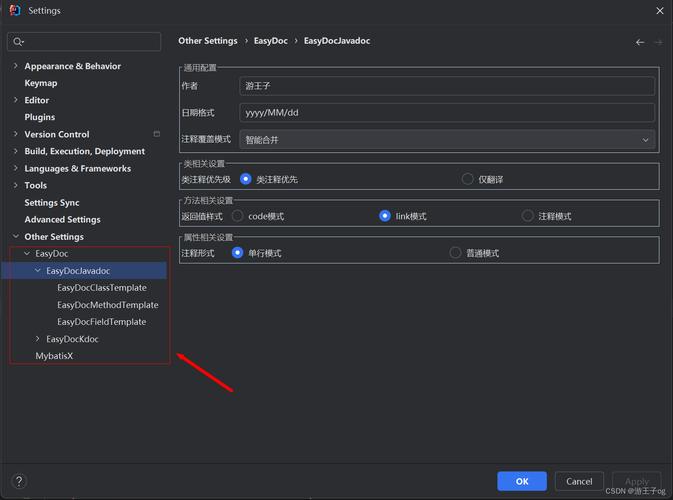The image size is (673, 500).
Task: Click EasyDoc in the breadcrumb path
Action: pyautogui.click(x=270, y=41)
